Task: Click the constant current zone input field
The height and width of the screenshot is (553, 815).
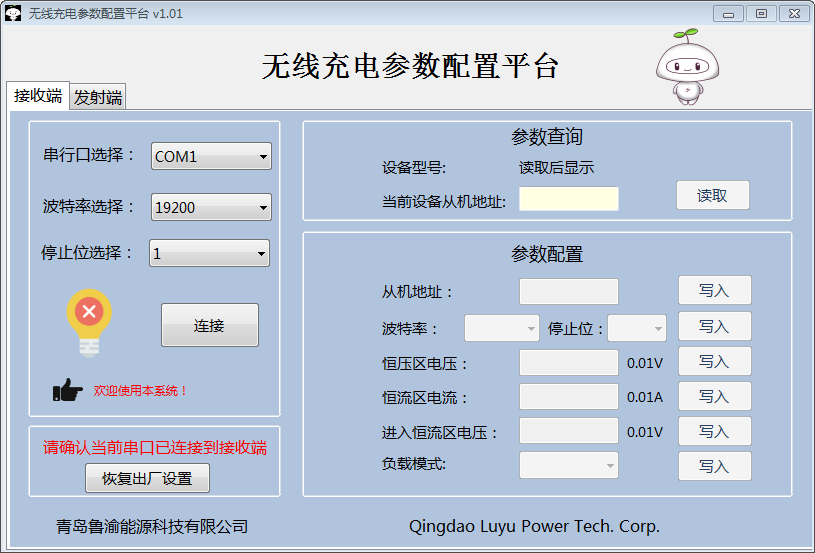Action: coord(568,397)
